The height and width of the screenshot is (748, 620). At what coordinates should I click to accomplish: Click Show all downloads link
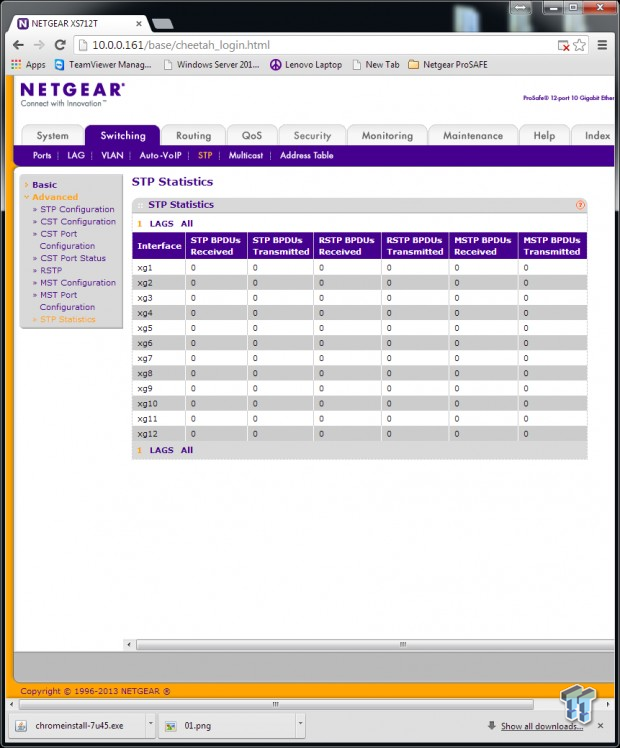541,726
